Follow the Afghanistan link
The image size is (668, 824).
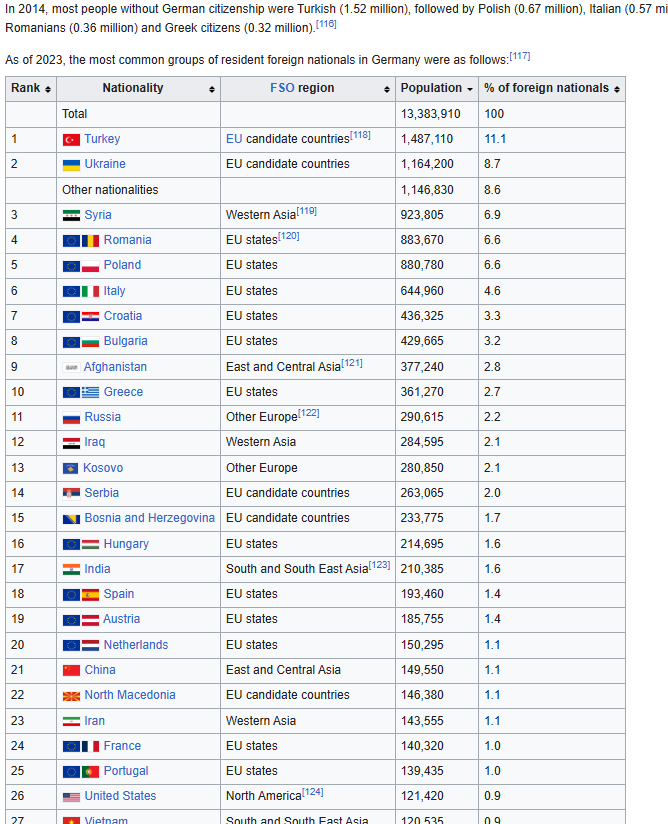point(115,367)
